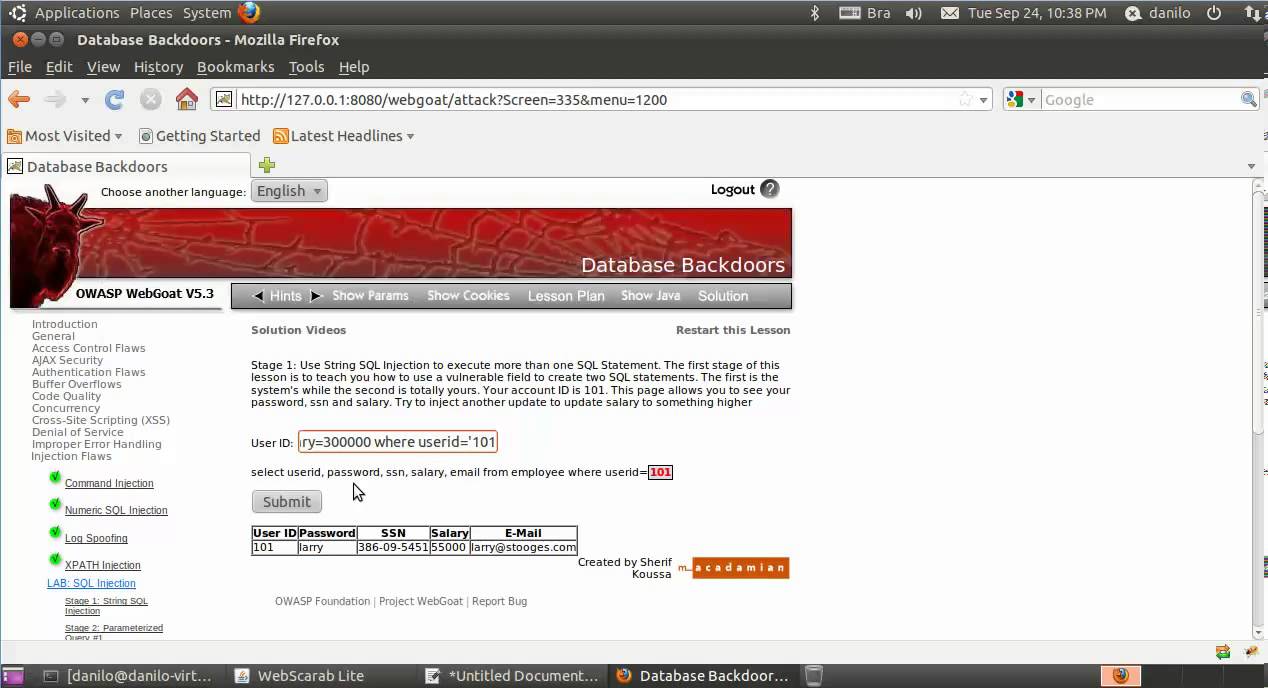Open the File menu

(x=20, y=67)
